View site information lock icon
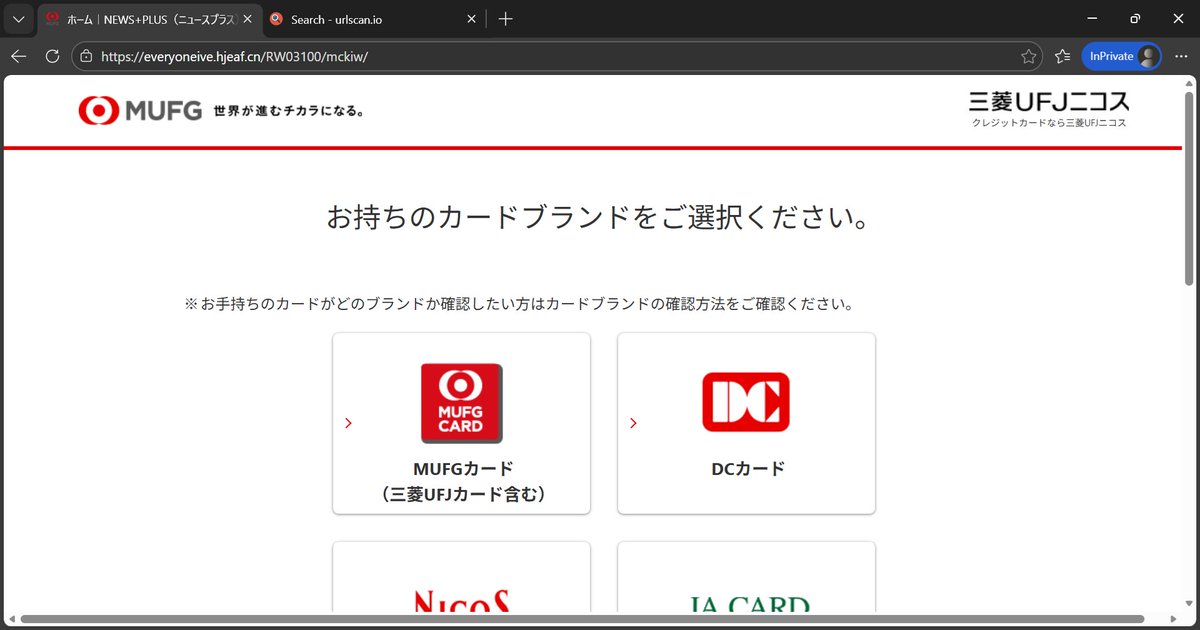Viewport: 1200px width, 630px height. 86,57
